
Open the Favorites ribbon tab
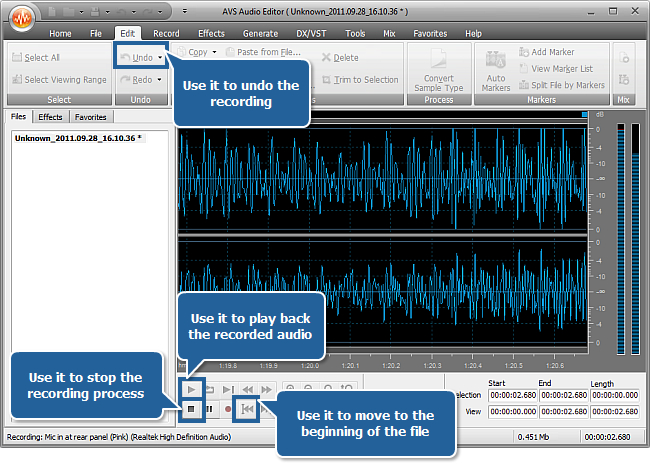click(430, 34)
